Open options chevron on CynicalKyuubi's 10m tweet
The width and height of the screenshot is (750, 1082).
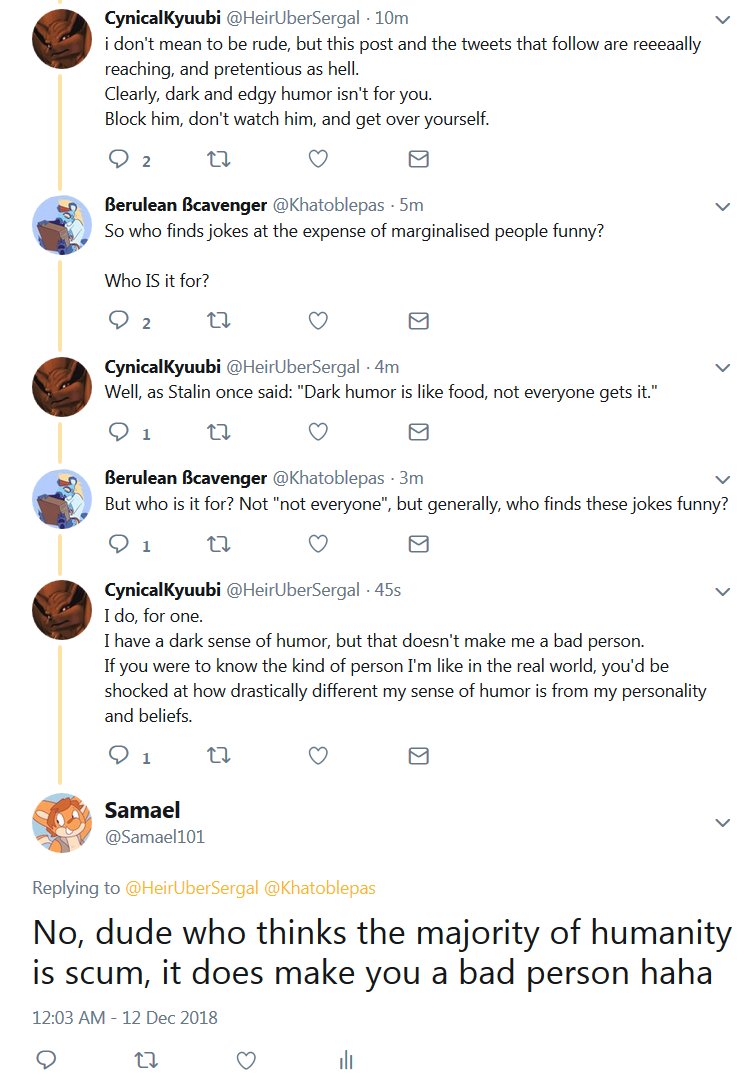coord(722,20)
